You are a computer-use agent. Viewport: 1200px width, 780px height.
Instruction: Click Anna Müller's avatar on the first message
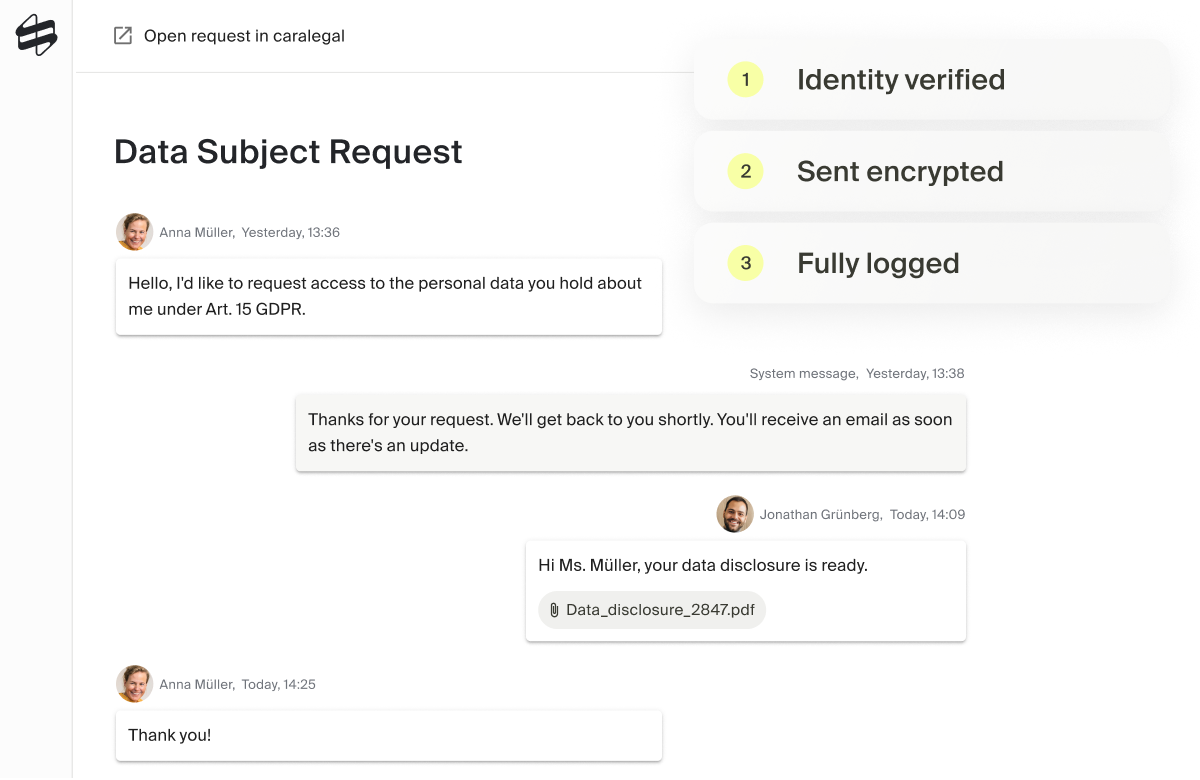coord(134,232)
